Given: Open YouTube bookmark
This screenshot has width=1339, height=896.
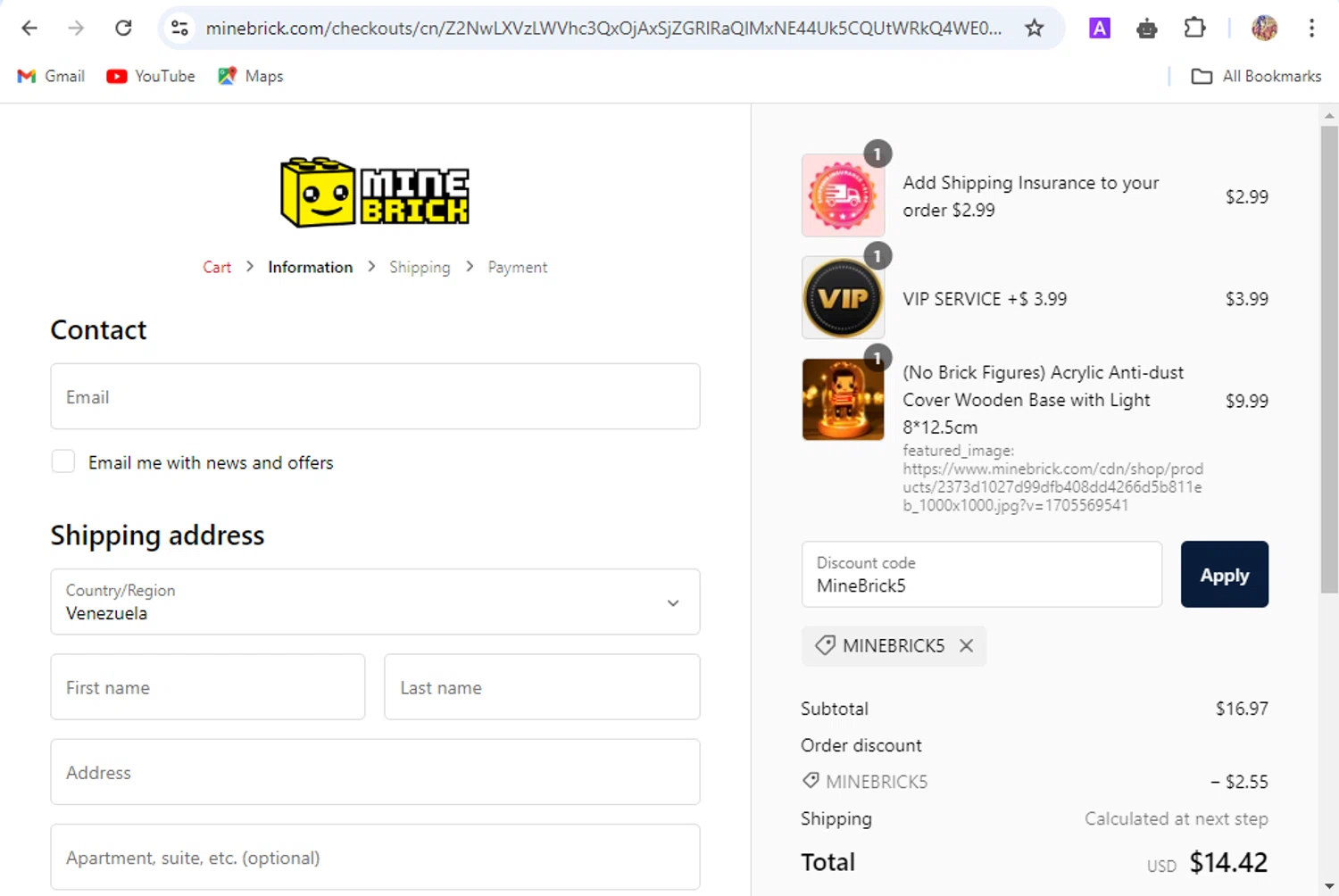Looking at the screenshot, I should coord(151,77).
